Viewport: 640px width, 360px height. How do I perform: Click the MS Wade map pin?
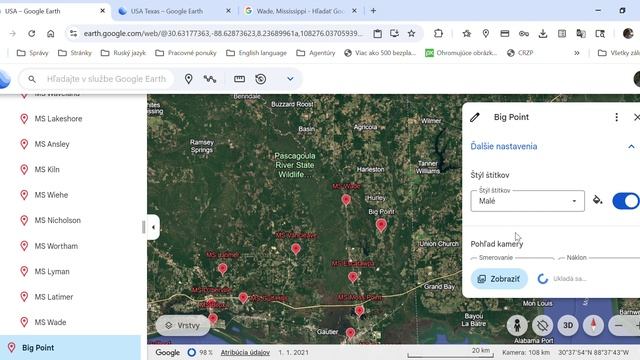[x=346, y=200]
